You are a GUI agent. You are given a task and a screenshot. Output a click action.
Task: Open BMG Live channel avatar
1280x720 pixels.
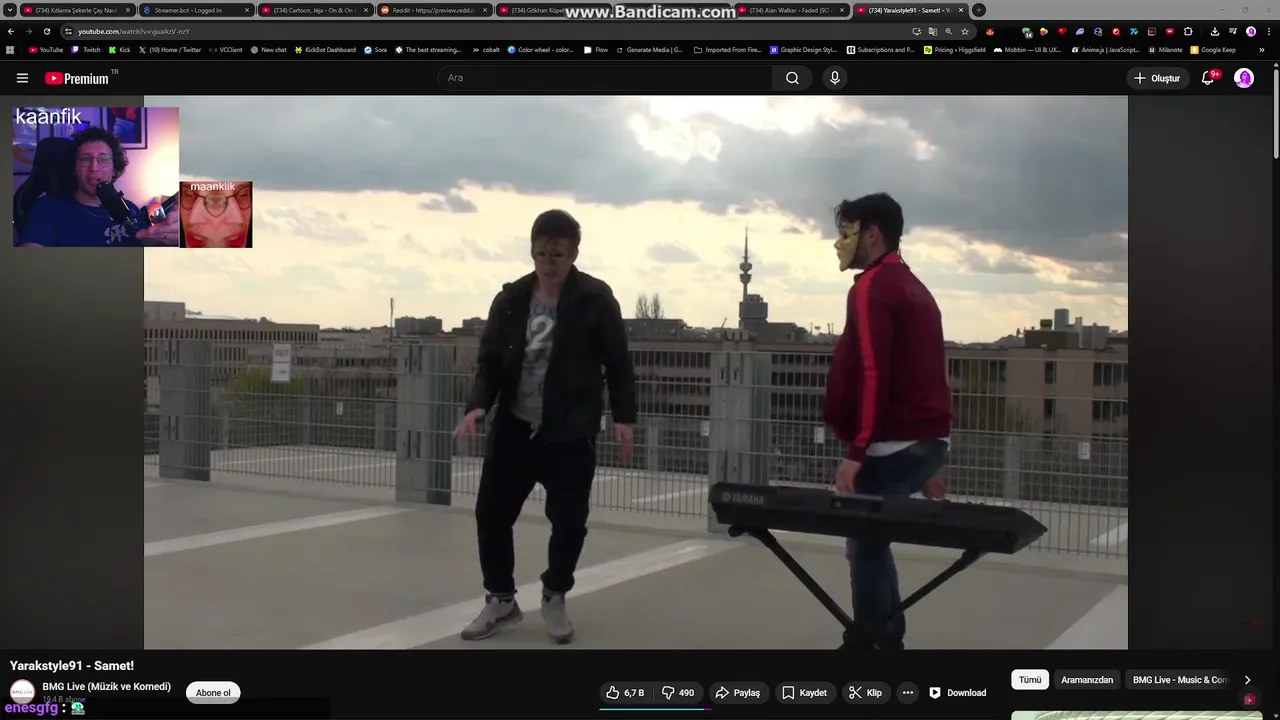click(x=22, y=691)
